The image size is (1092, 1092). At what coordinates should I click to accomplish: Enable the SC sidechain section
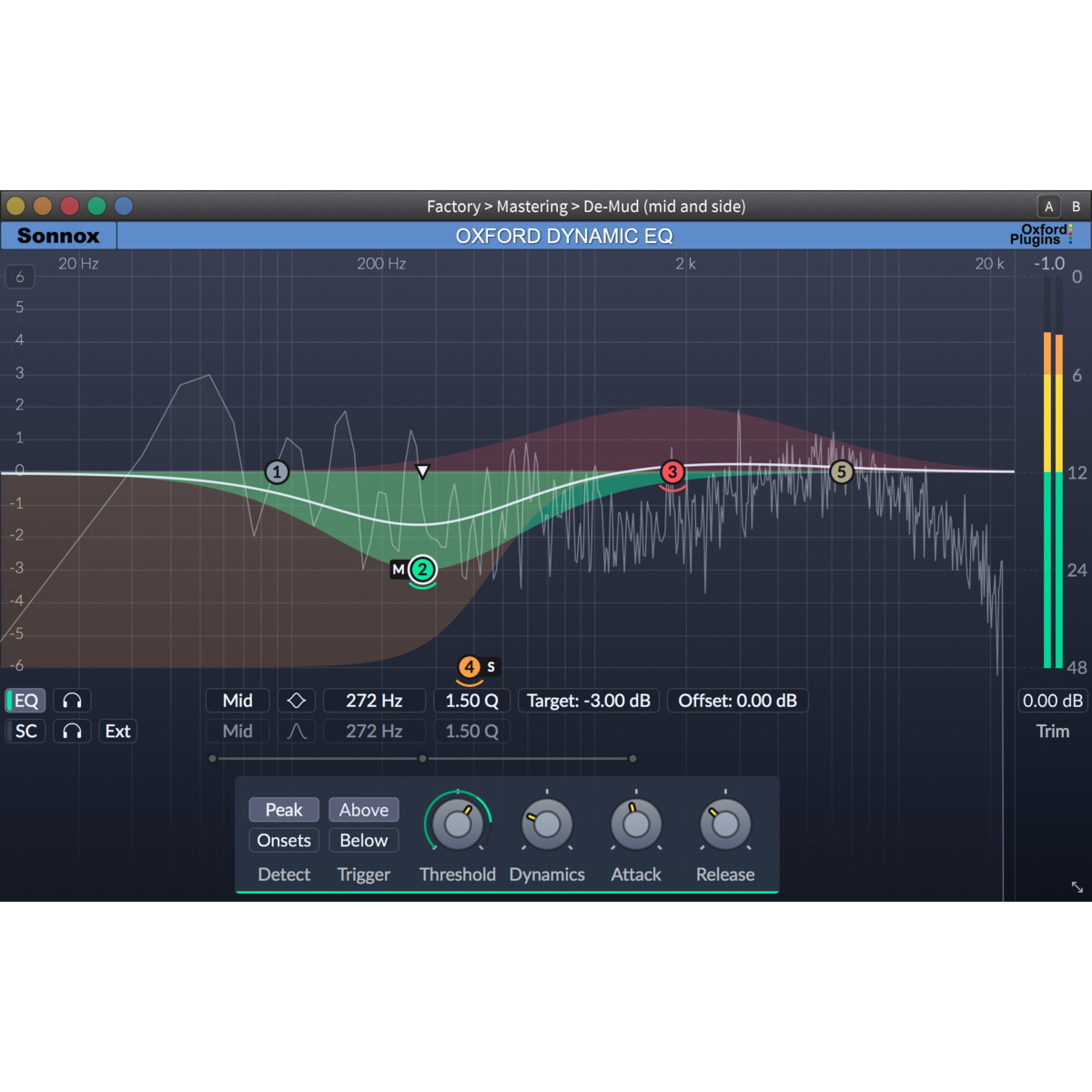point(25,731)
